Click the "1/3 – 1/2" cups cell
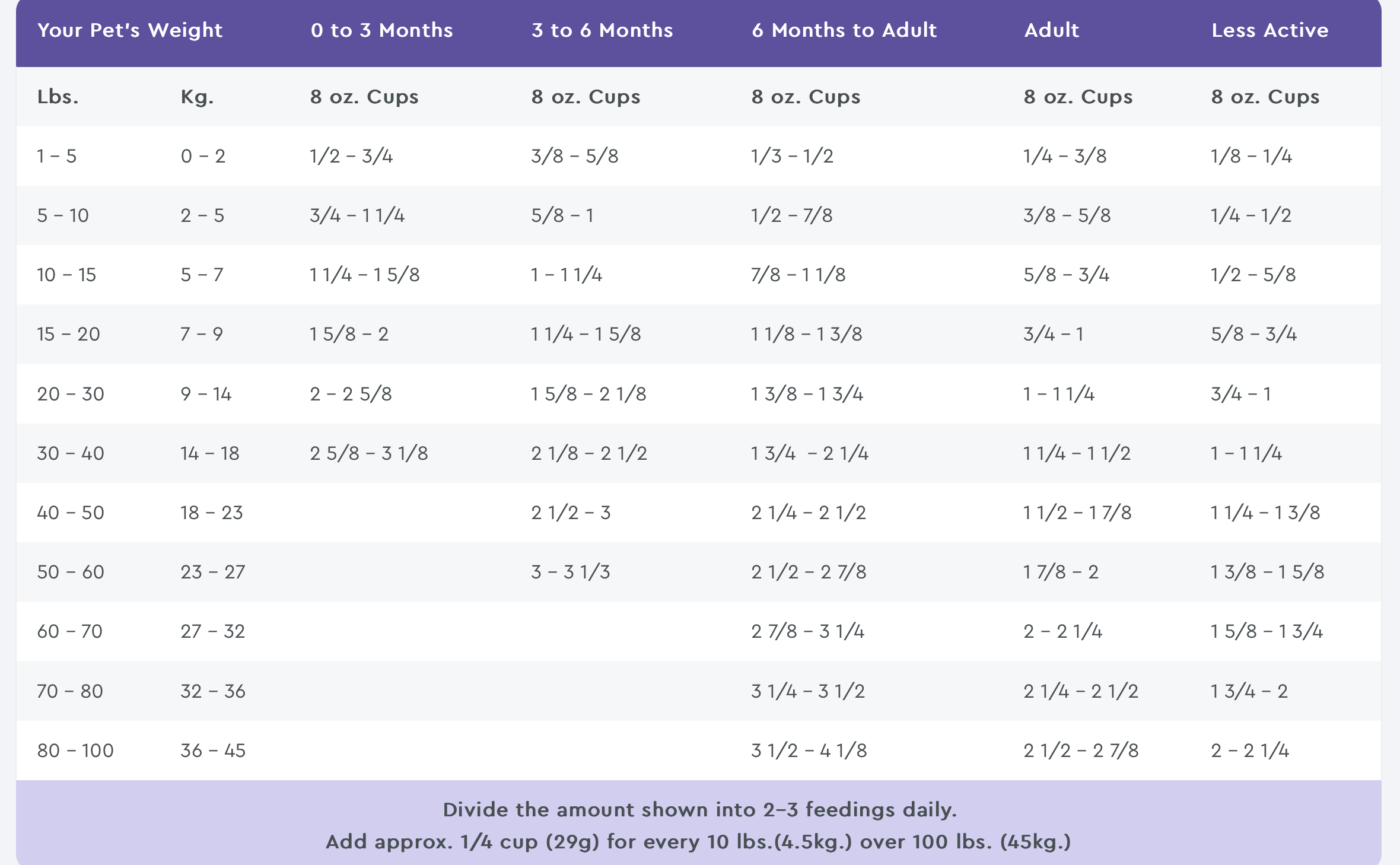Screen dimensions: 1400x865 tap(792, 156)
